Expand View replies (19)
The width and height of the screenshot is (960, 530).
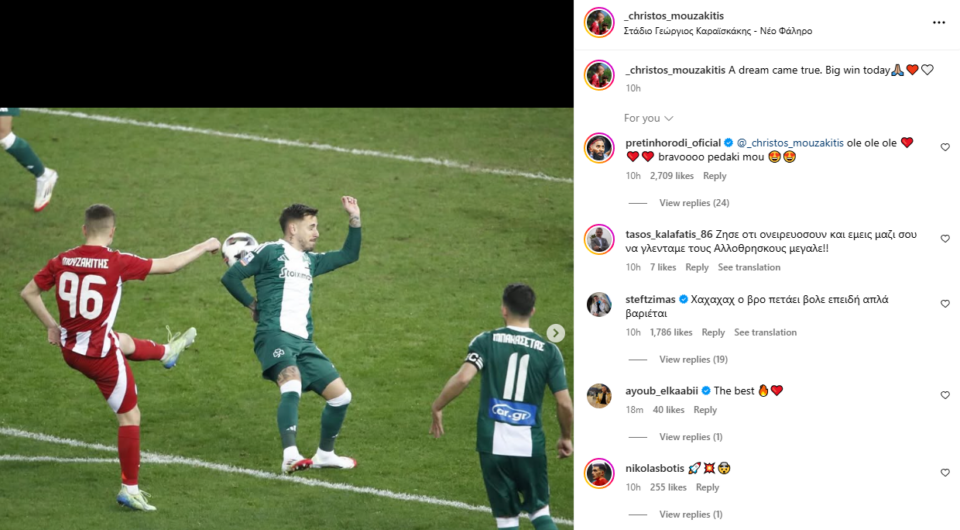point(693,359)
